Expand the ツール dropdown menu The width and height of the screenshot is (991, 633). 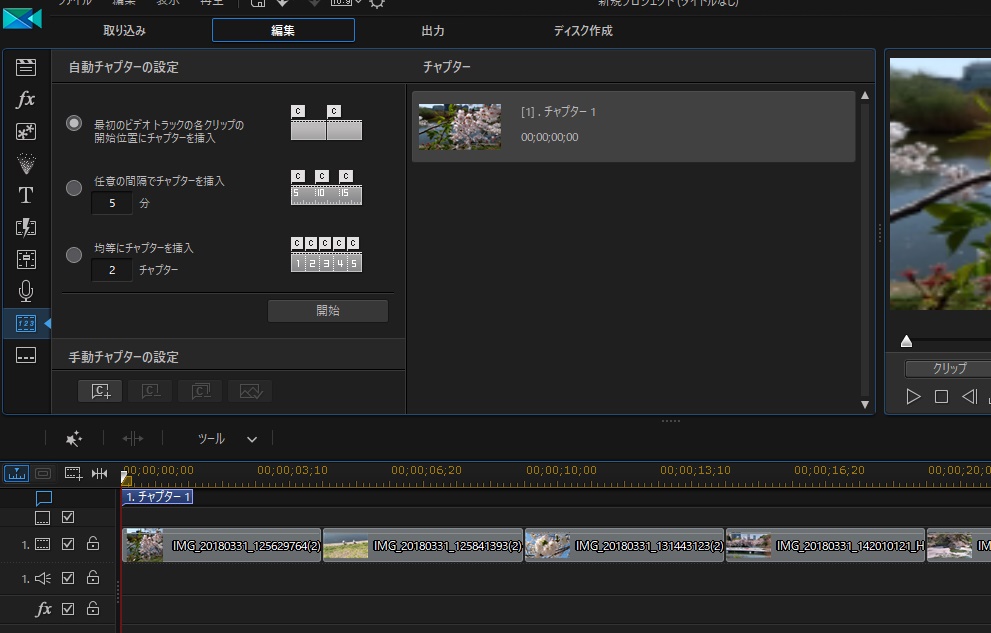pyautogui.click(x=252, y=439)
